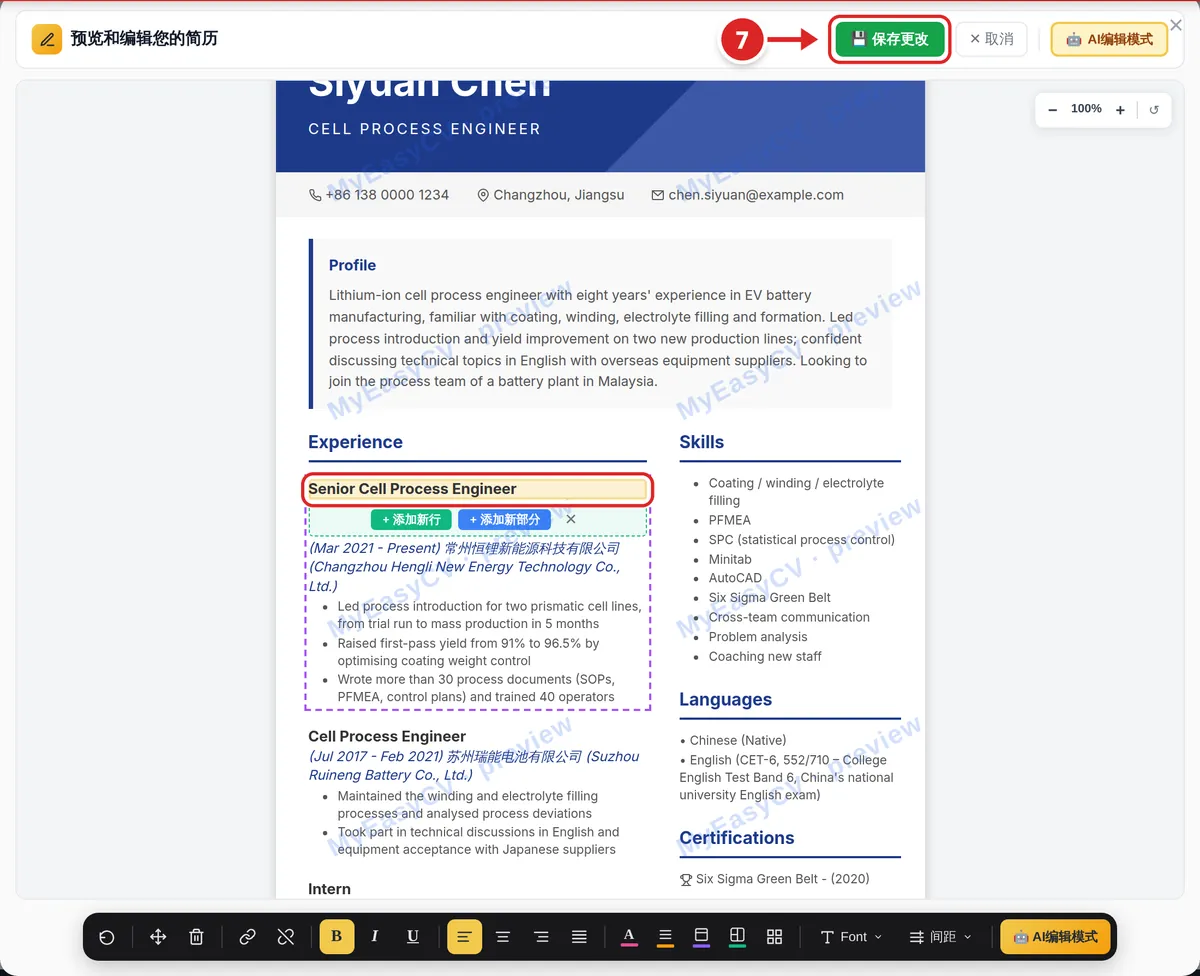Screen dimensions: 1200x976
Task: Open the orange line color option
Action: coord(665,937)
